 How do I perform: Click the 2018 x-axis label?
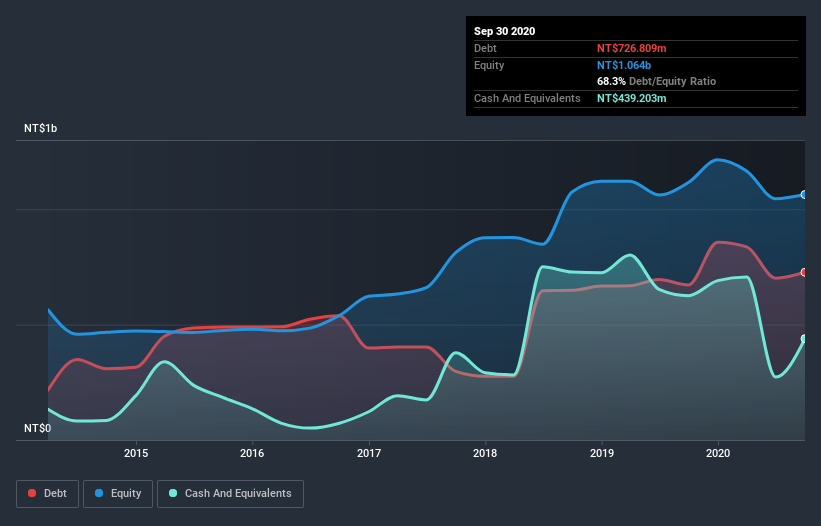(485, 453)
